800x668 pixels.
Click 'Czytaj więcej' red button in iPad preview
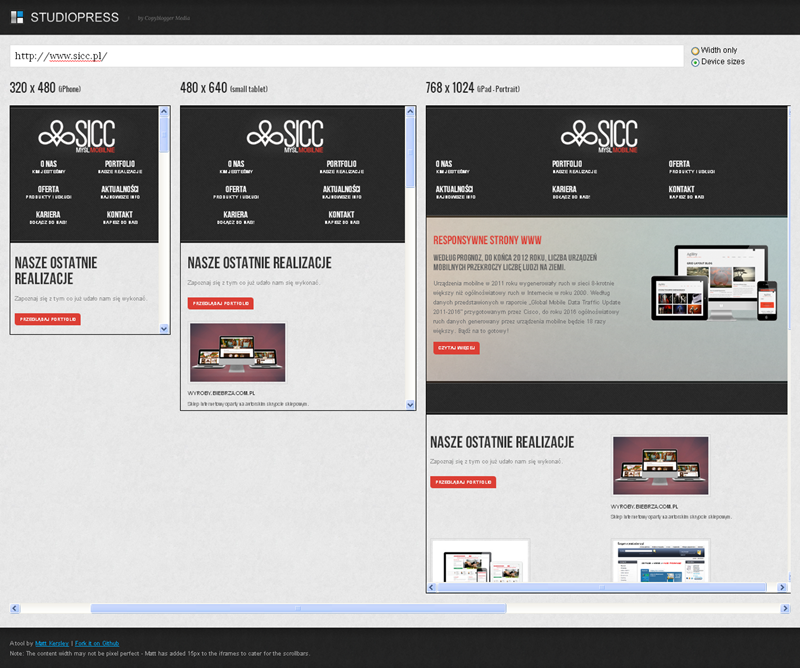[456, 348]
